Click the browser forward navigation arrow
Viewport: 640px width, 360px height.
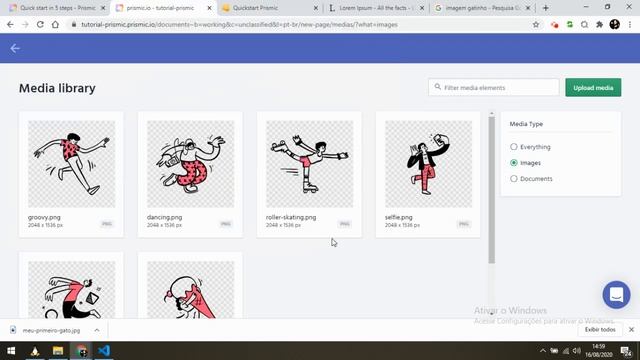pyautogui.click(x=25, y=24)
